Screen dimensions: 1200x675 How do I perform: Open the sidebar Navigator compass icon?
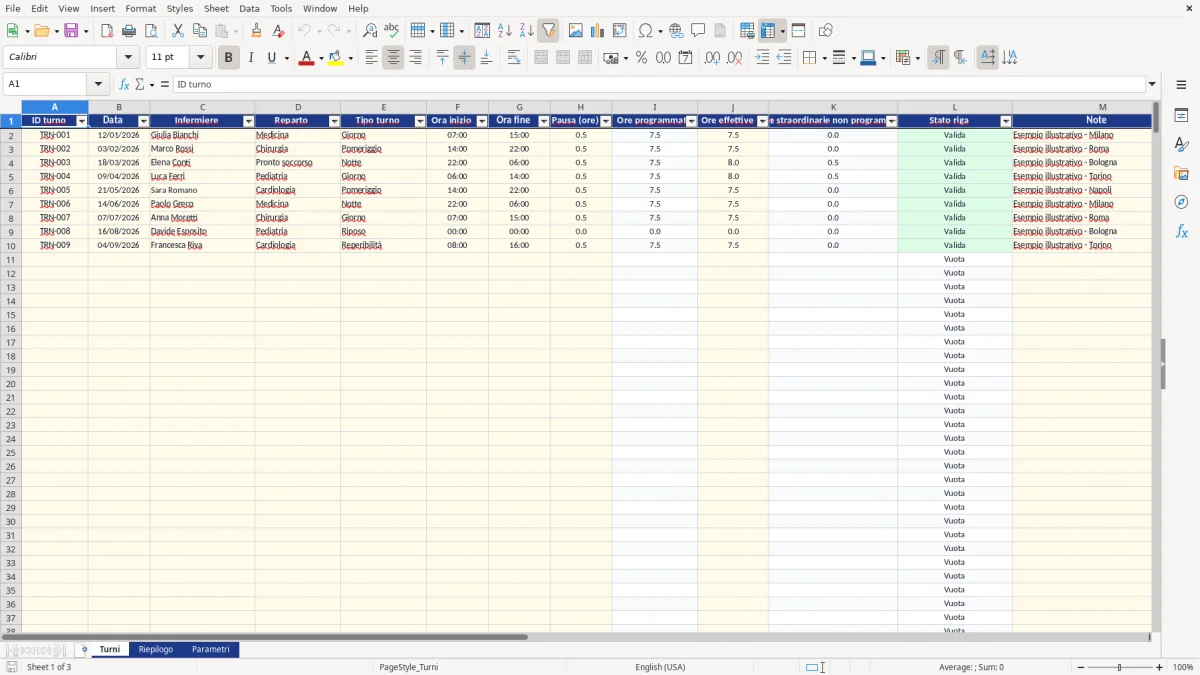coord(1181,202)
